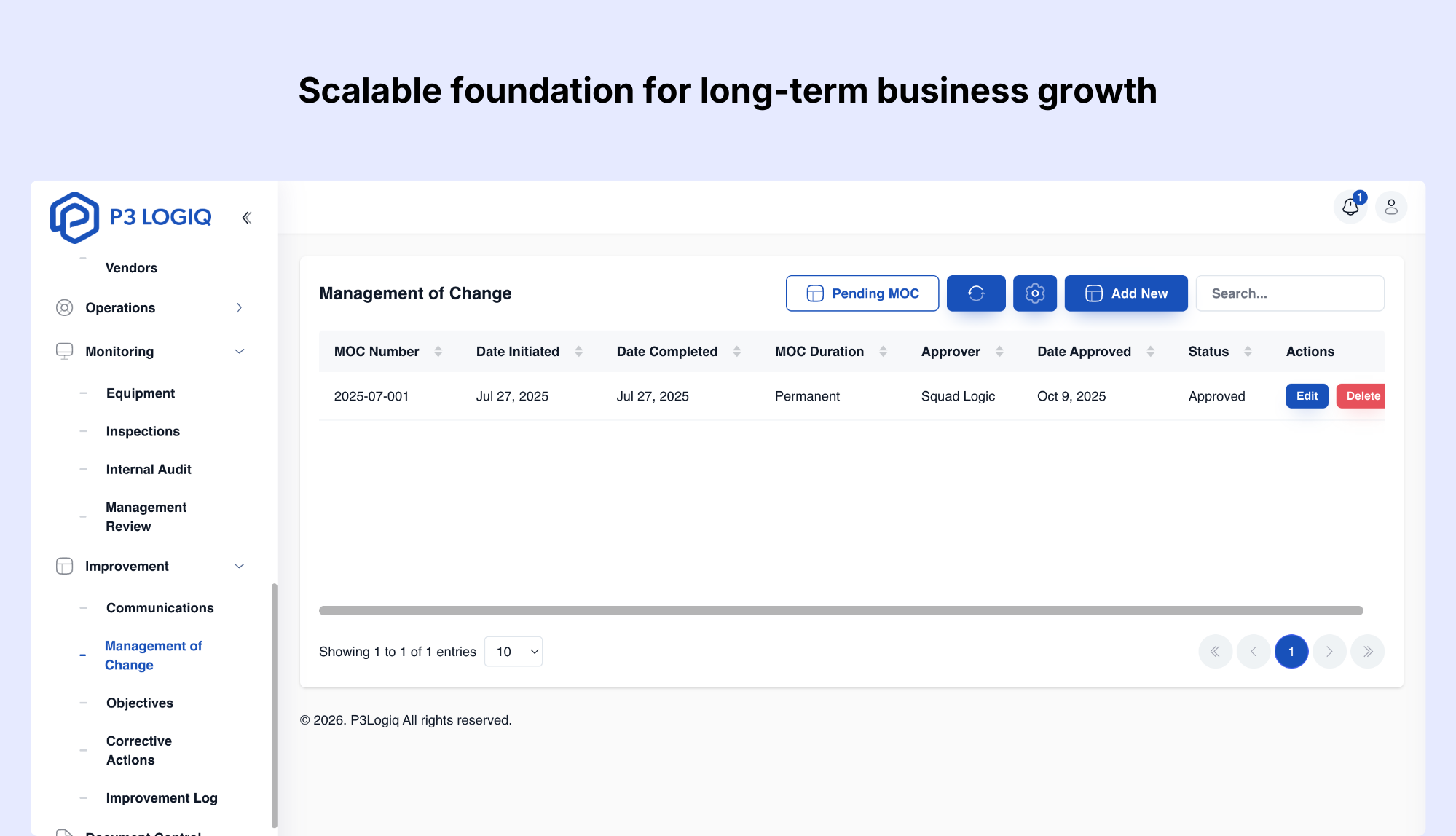Viewport: 1456px width, 836px height.
Task: Open Vendors in sidebar
Action: (131, 268)
